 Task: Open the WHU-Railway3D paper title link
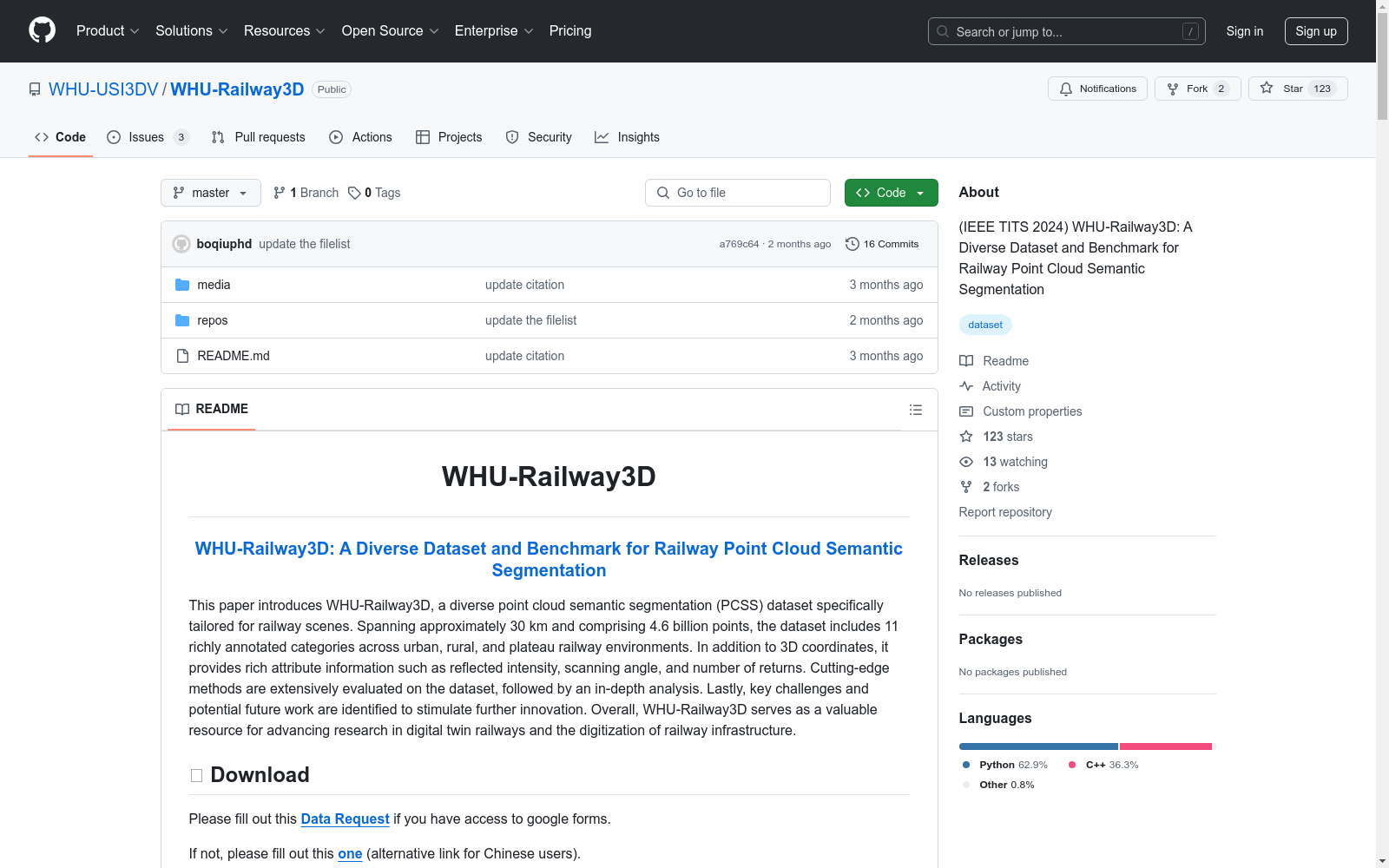coord(549,560)
